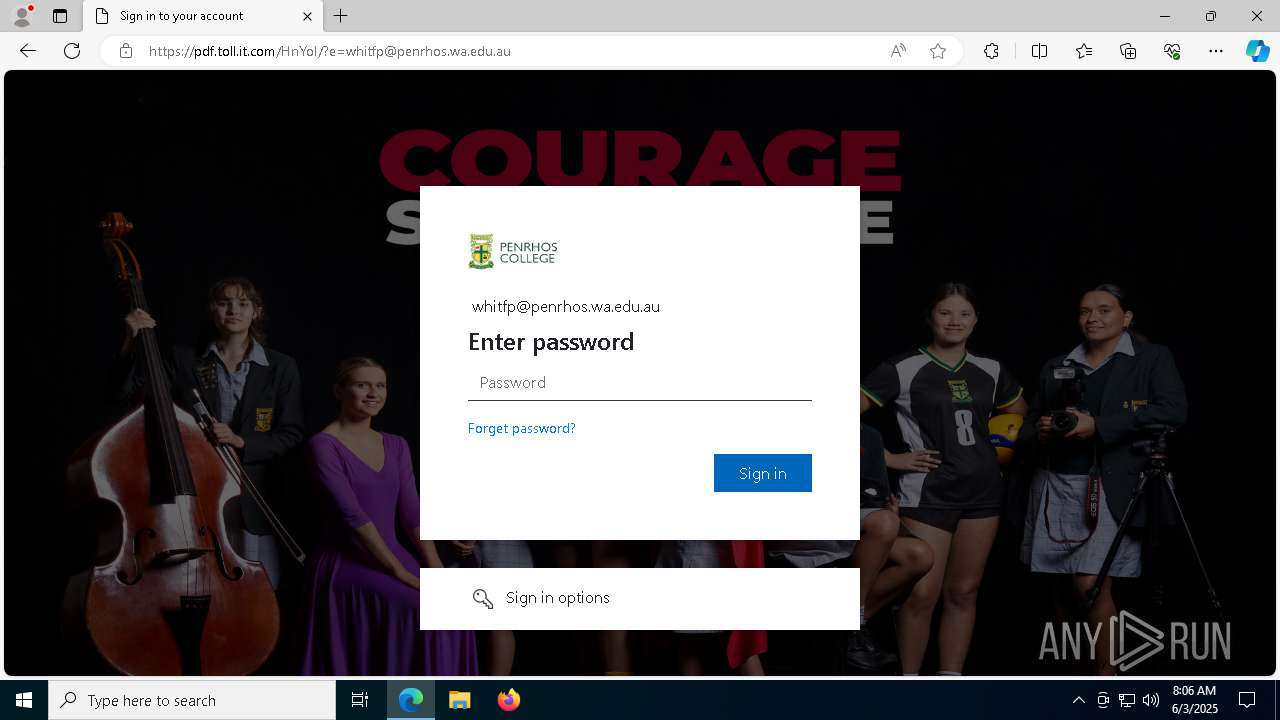Close the 'Sign in to your account' tab
Screen dimensions: 1280x720
coord(307,16)
